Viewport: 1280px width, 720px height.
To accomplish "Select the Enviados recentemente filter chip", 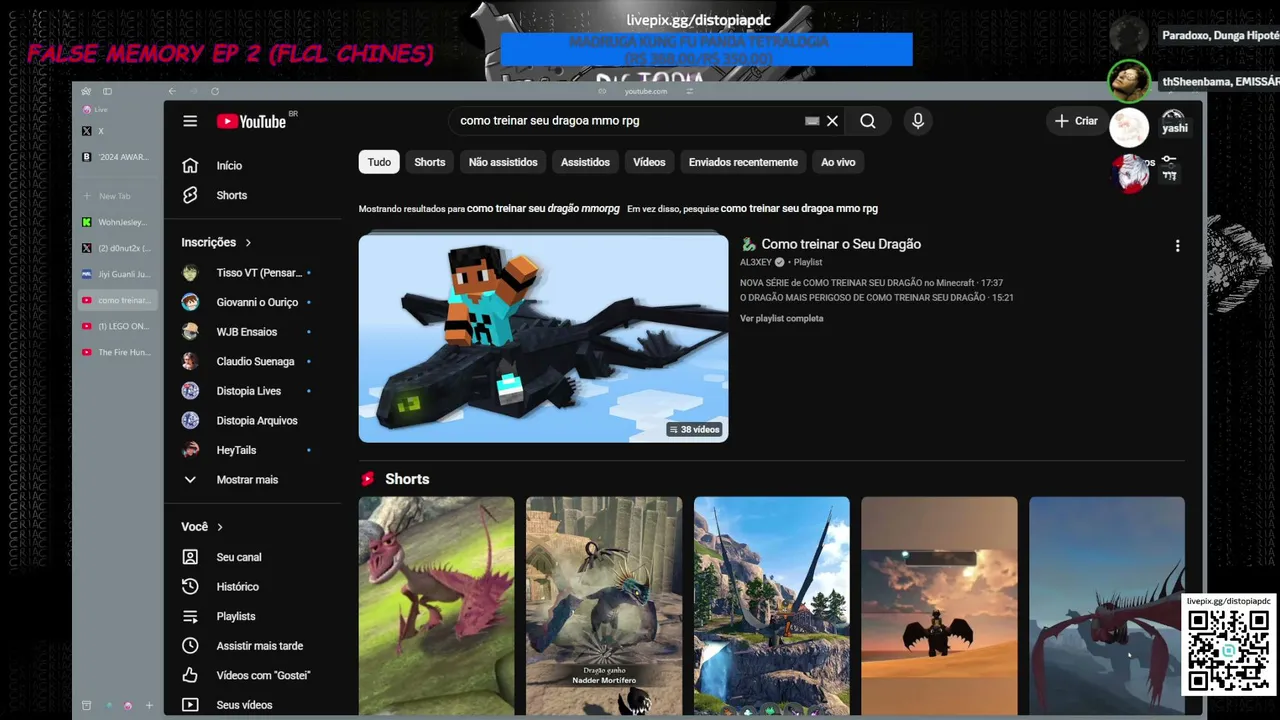I will (x=743, y=162).
